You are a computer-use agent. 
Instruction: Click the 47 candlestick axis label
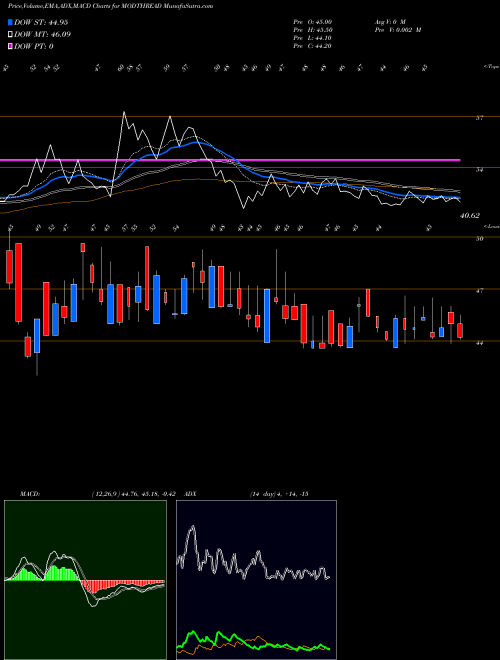coord(479,290)
